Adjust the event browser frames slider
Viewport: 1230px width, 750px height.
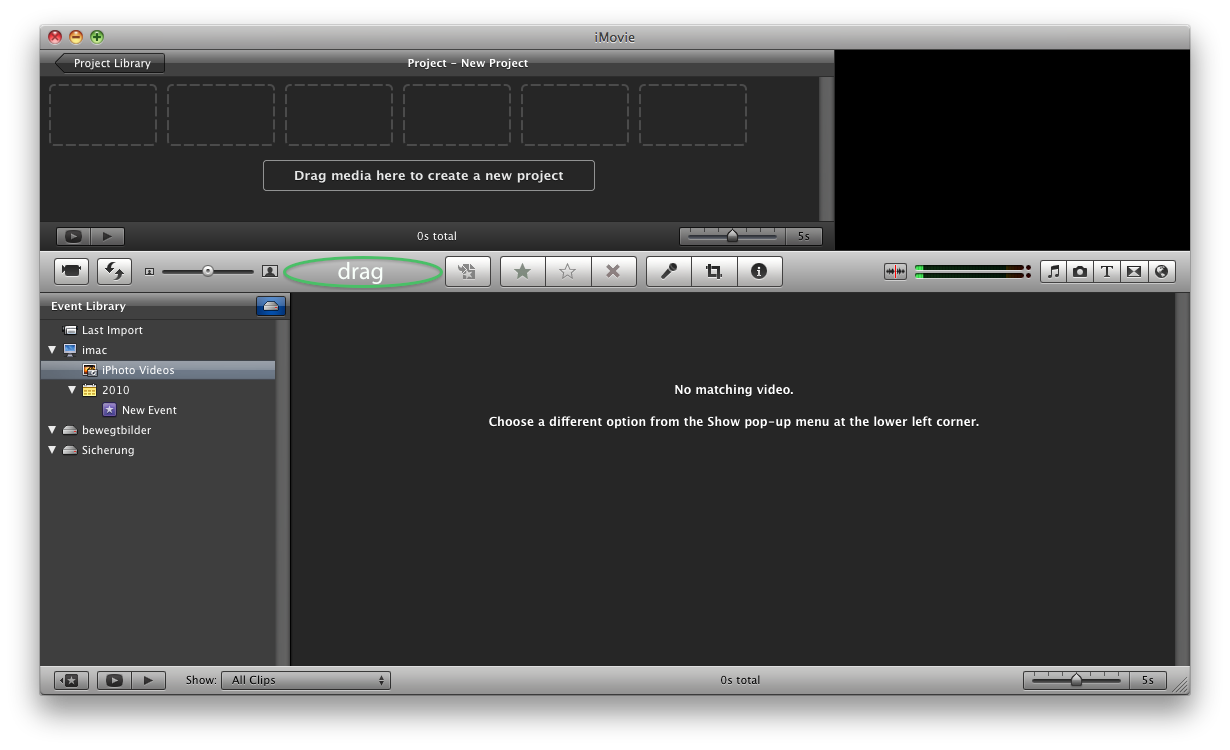(x=1076, y=680)
